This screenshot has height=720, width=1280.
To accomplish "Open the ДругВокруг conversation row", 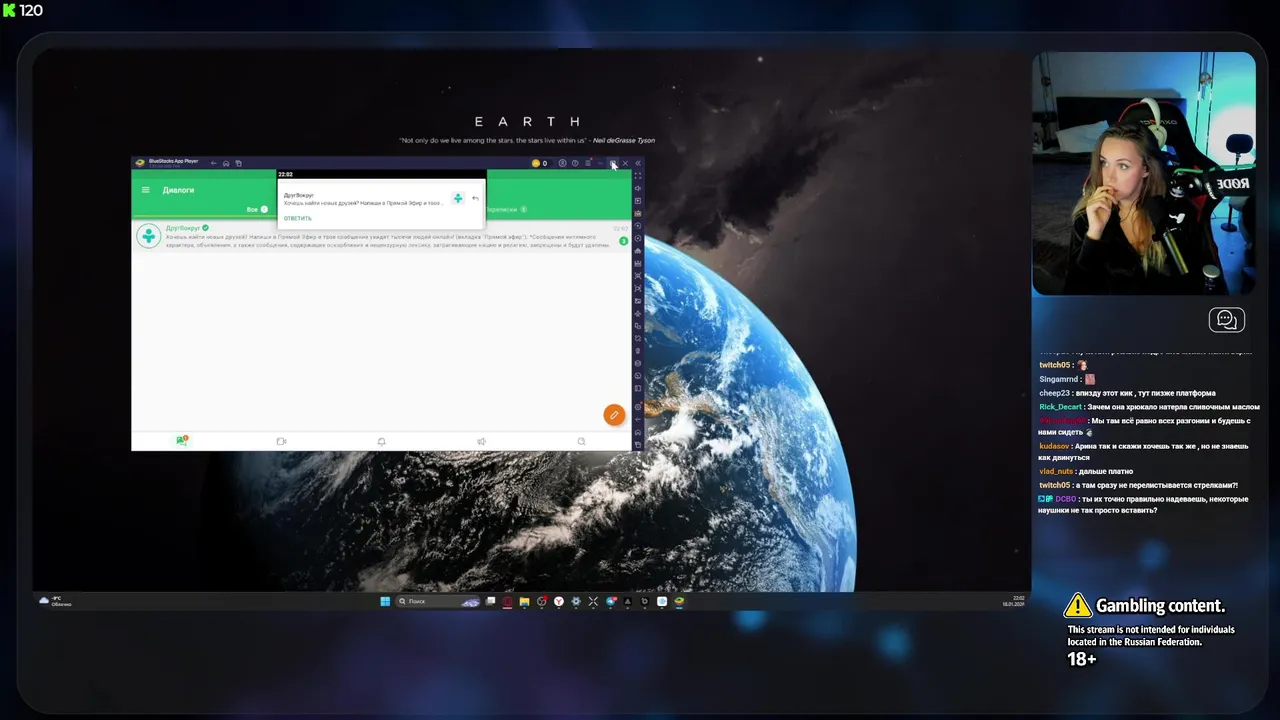I will pyautogui.click(x=382, y=237).
